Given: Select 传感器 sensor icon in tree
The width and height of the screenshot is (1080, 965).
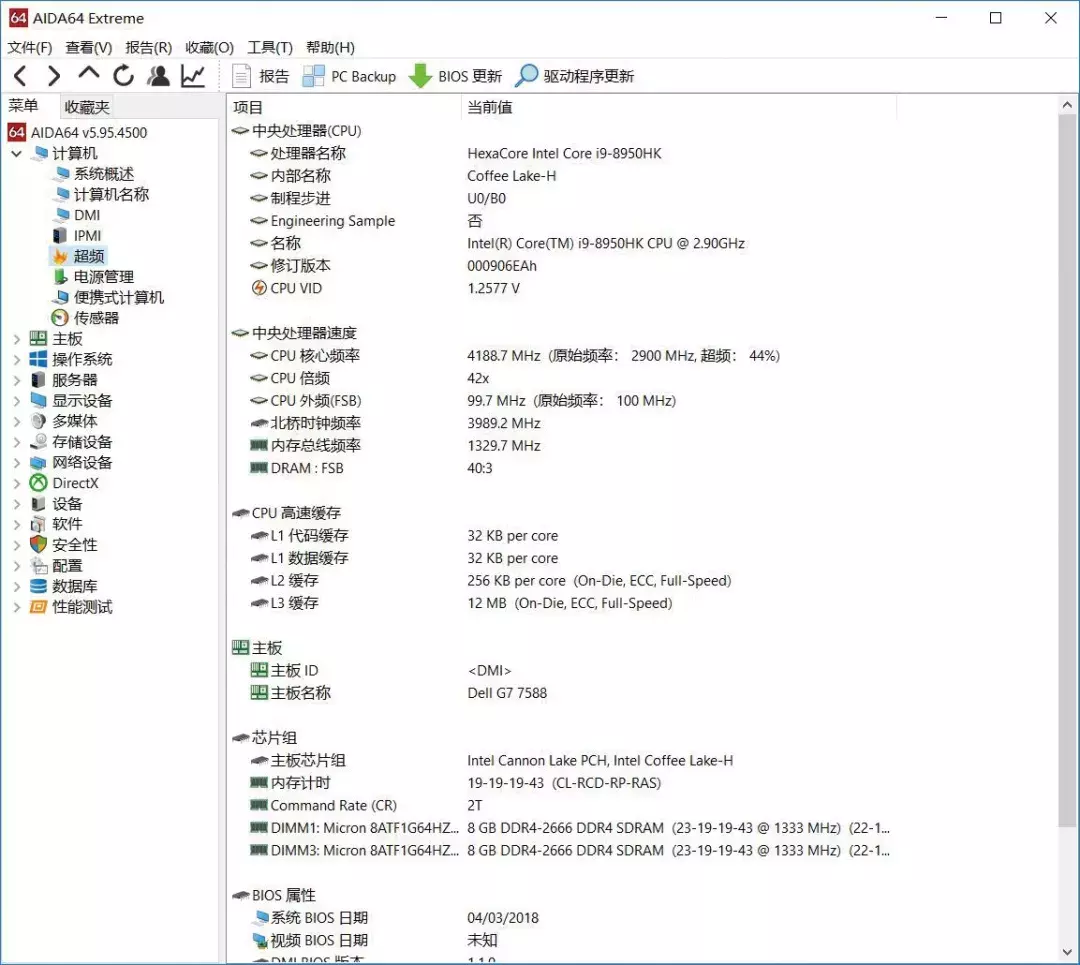Looking at the screenshot, I should [x=61, y=318].
